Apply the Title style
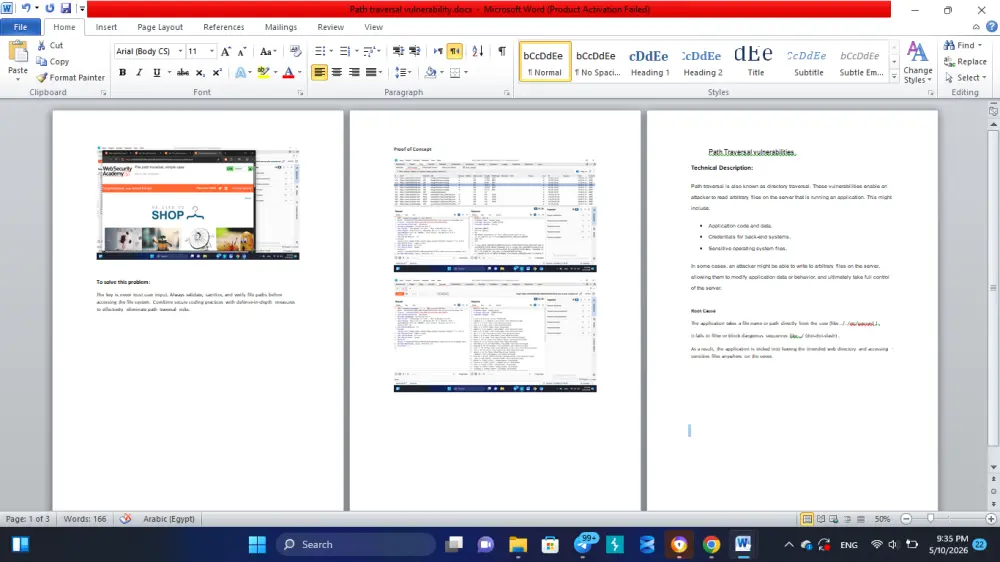The image size is (1000, 562). tap(755, 62)
